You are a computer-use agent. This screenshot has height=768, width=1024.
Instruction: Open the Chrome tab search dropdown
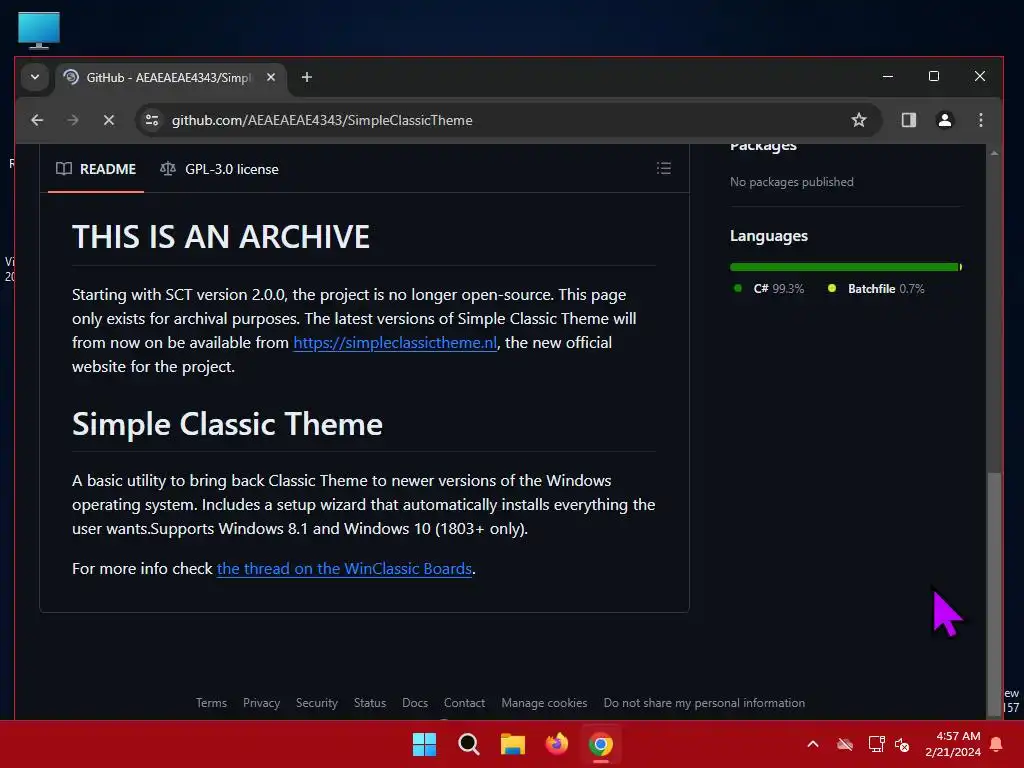[x=35, y=77]
